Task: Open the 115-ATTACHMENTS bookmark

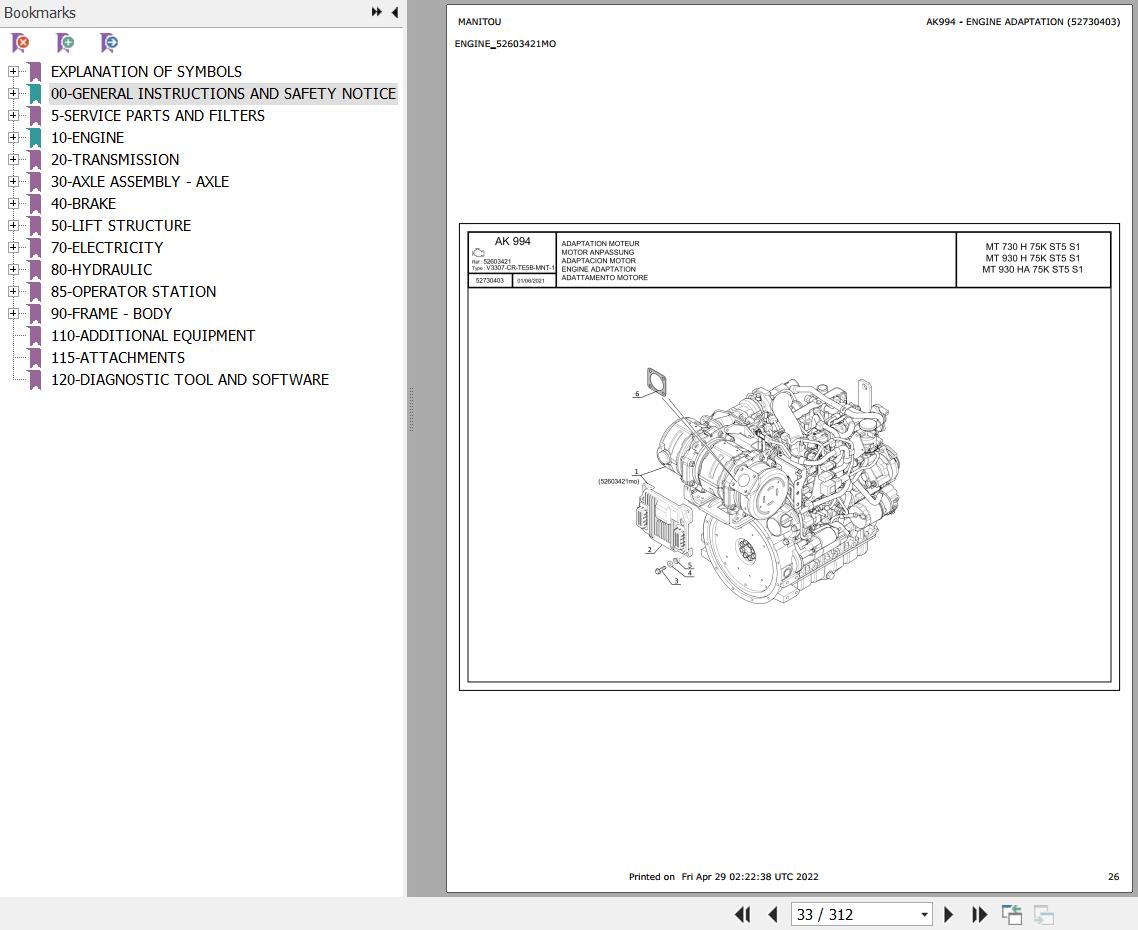Action: (118, 358)
